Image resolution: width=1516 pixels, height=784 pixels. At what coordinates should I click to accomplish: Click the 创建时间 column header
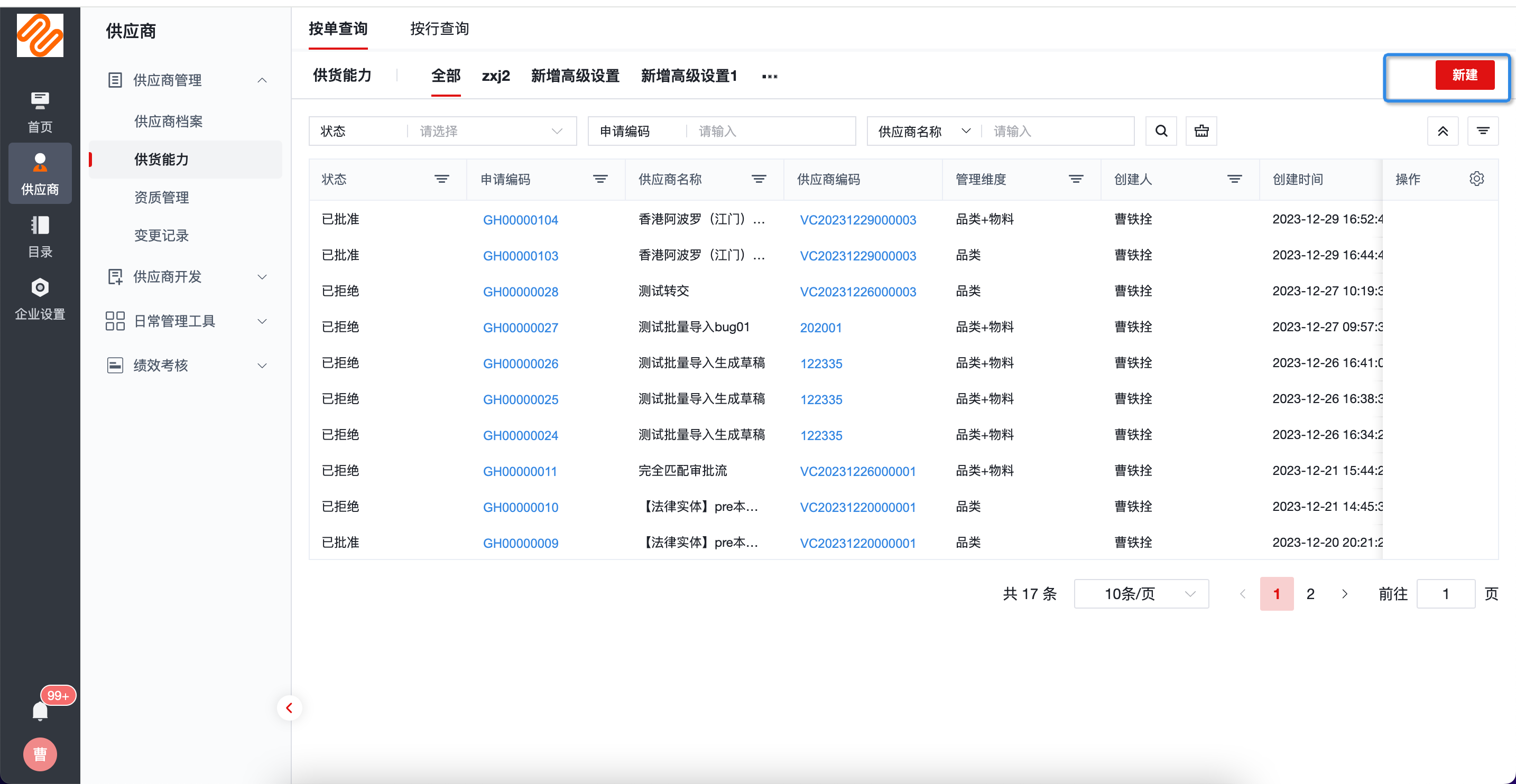[1298, 179]
